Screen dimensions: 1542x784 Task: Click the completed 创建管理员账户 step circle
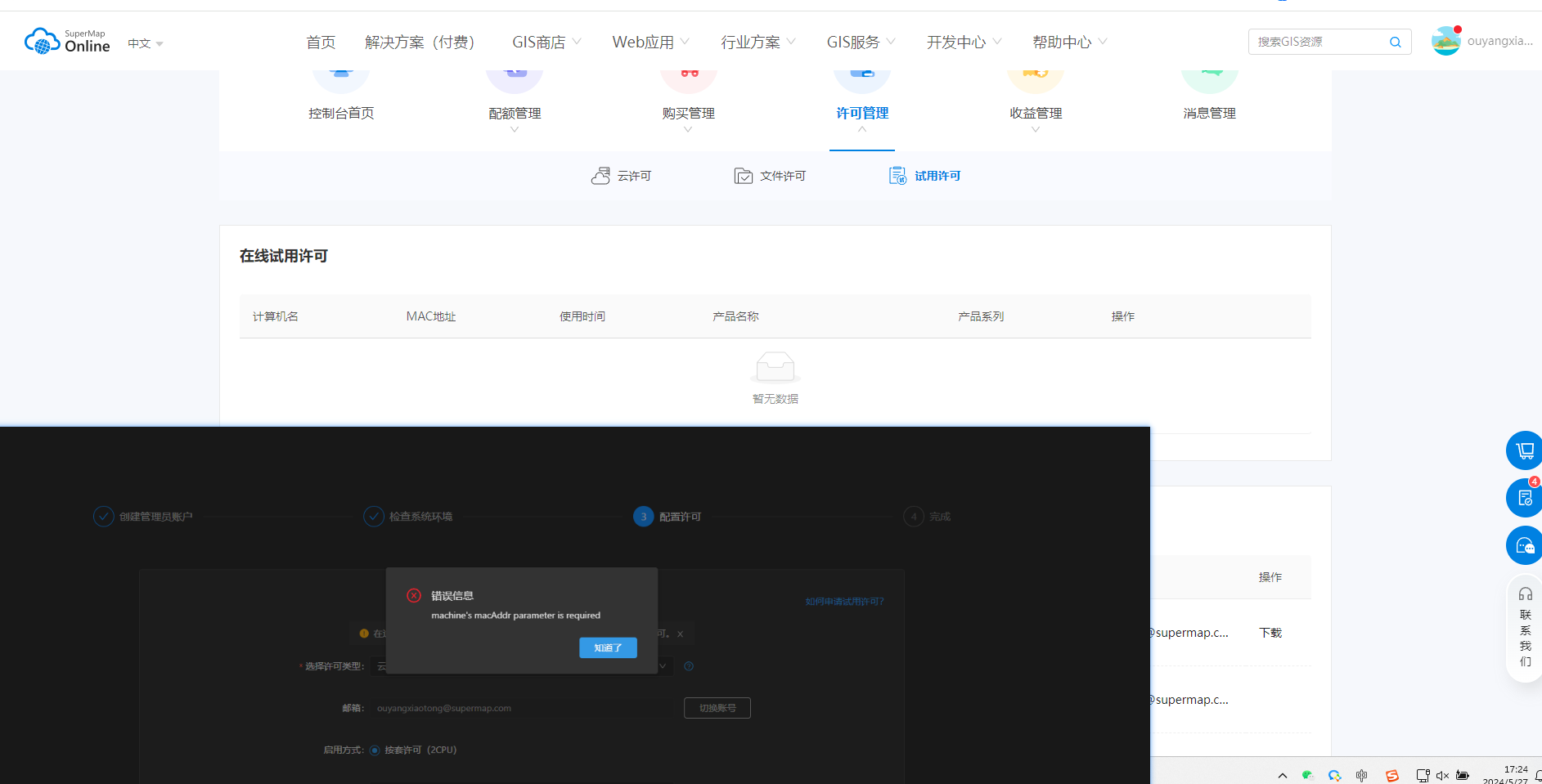click(103, 517)
